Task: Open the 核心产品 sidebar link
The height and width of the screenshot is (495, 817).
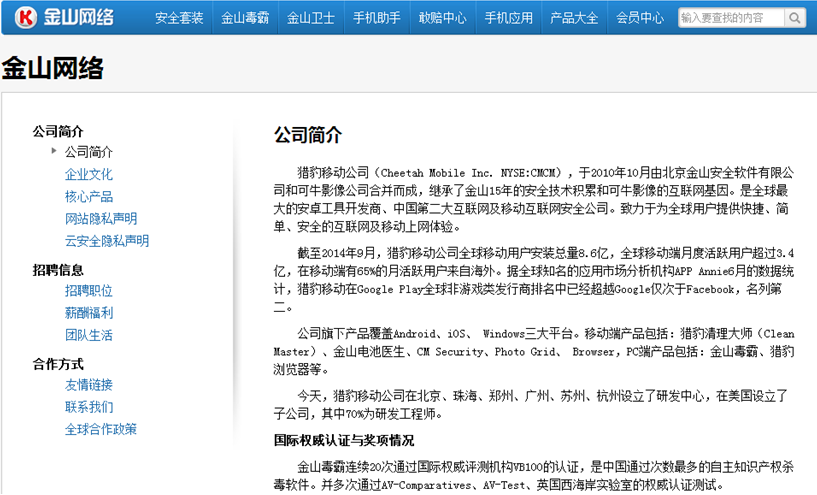Action: pyautogui.click(x=89, y=196)
